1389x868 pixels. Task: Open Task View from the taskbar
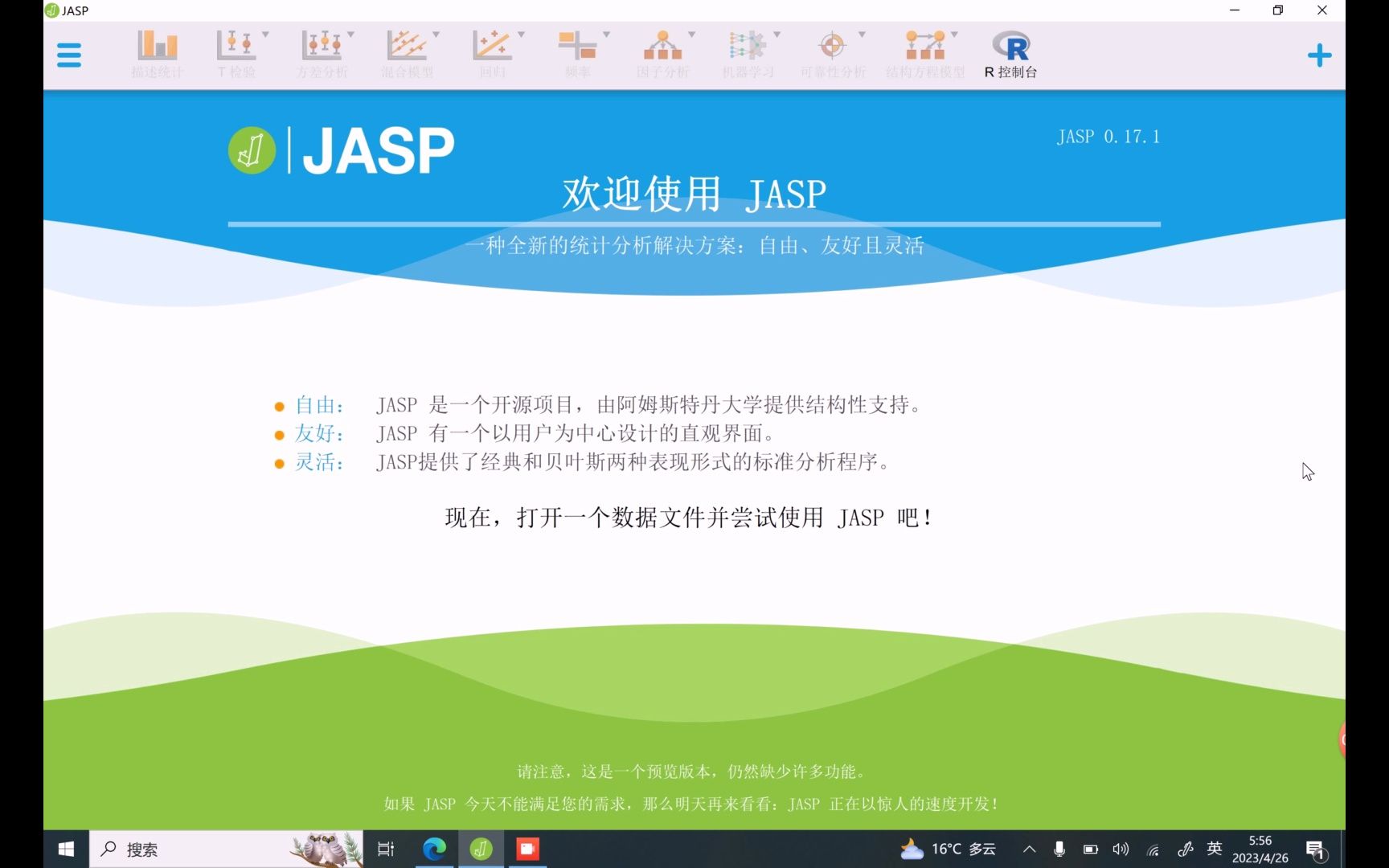point(386,849)
